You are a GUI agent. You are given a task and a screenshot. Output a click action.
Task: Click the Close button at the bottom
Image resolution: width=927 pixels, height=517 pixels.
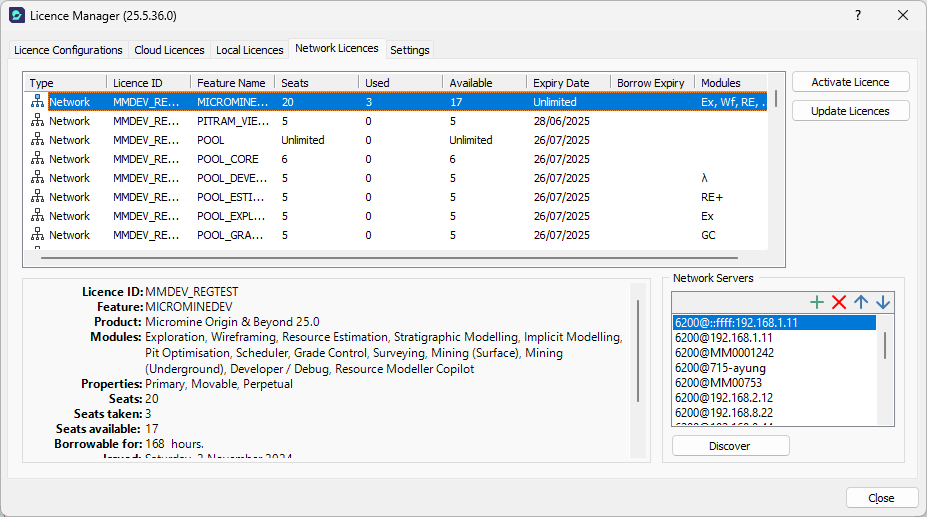pyautogui.click(x=881, y=498)
